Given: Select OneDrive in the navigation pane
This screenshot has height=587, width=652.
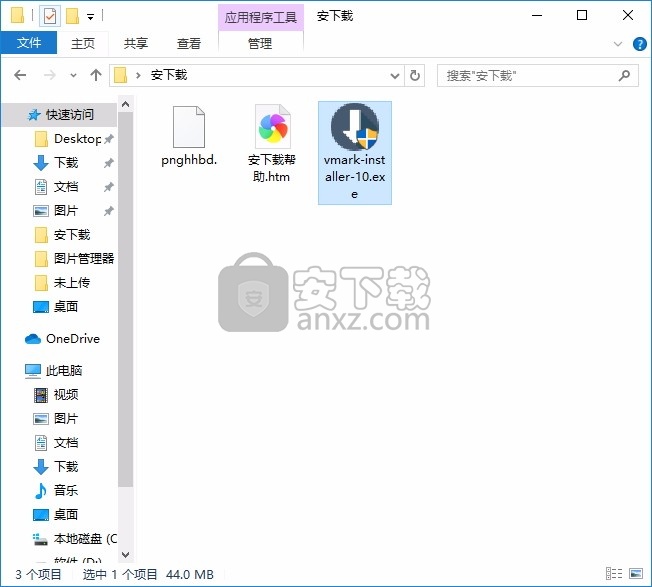Looking at the screenshot, I should [x=62, y=339].
